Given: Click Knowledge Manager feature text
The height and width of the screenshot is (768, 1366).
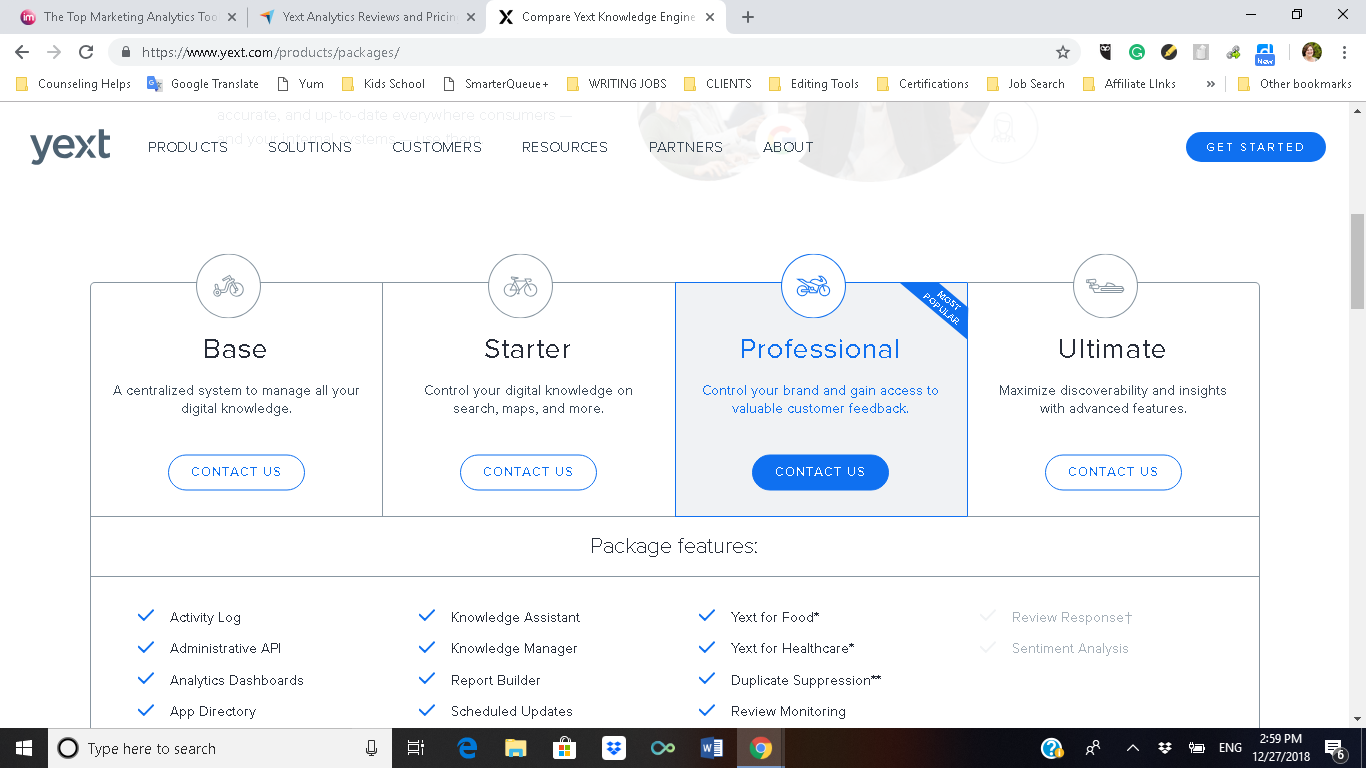Looking at the screenshot, I should click(514, 648).
